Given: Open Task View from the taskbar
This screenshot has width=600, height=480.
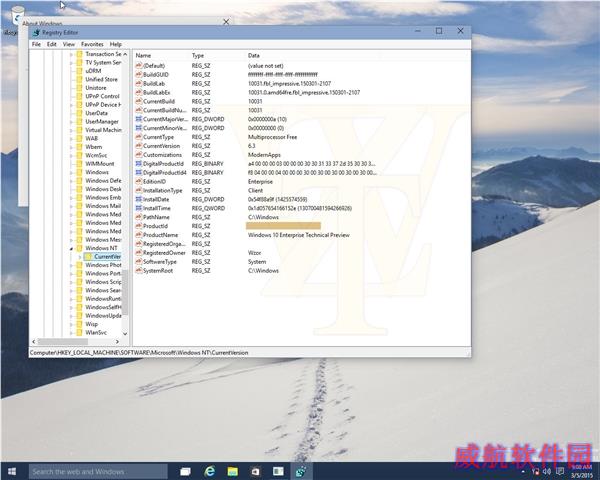Looking at the screenshot, I should [x=186, y=472].
